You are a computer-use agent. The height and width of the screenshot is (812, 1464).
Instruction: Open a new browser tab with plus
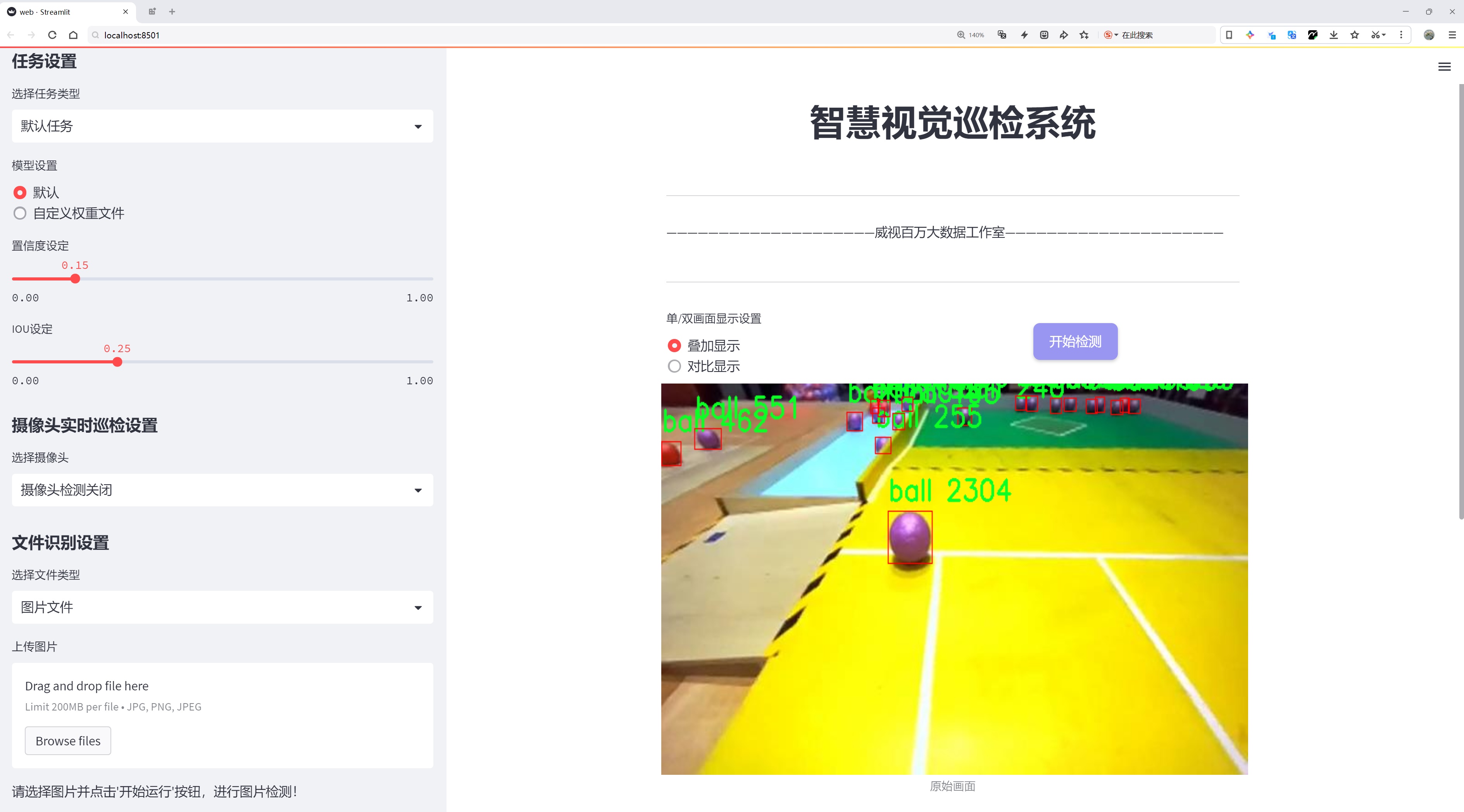[172, 11]
